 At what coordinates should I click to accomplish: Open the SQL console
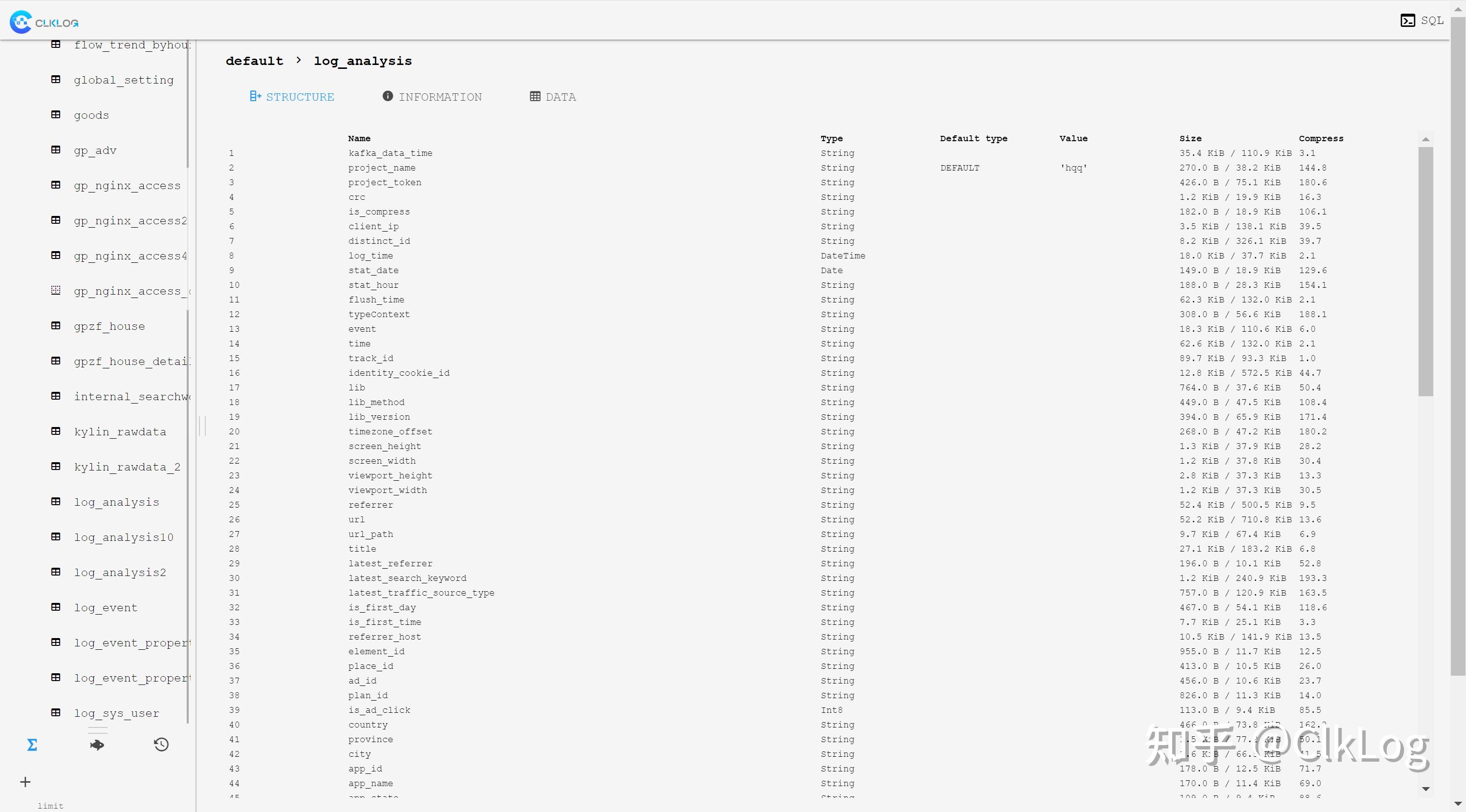(1422, 21)
